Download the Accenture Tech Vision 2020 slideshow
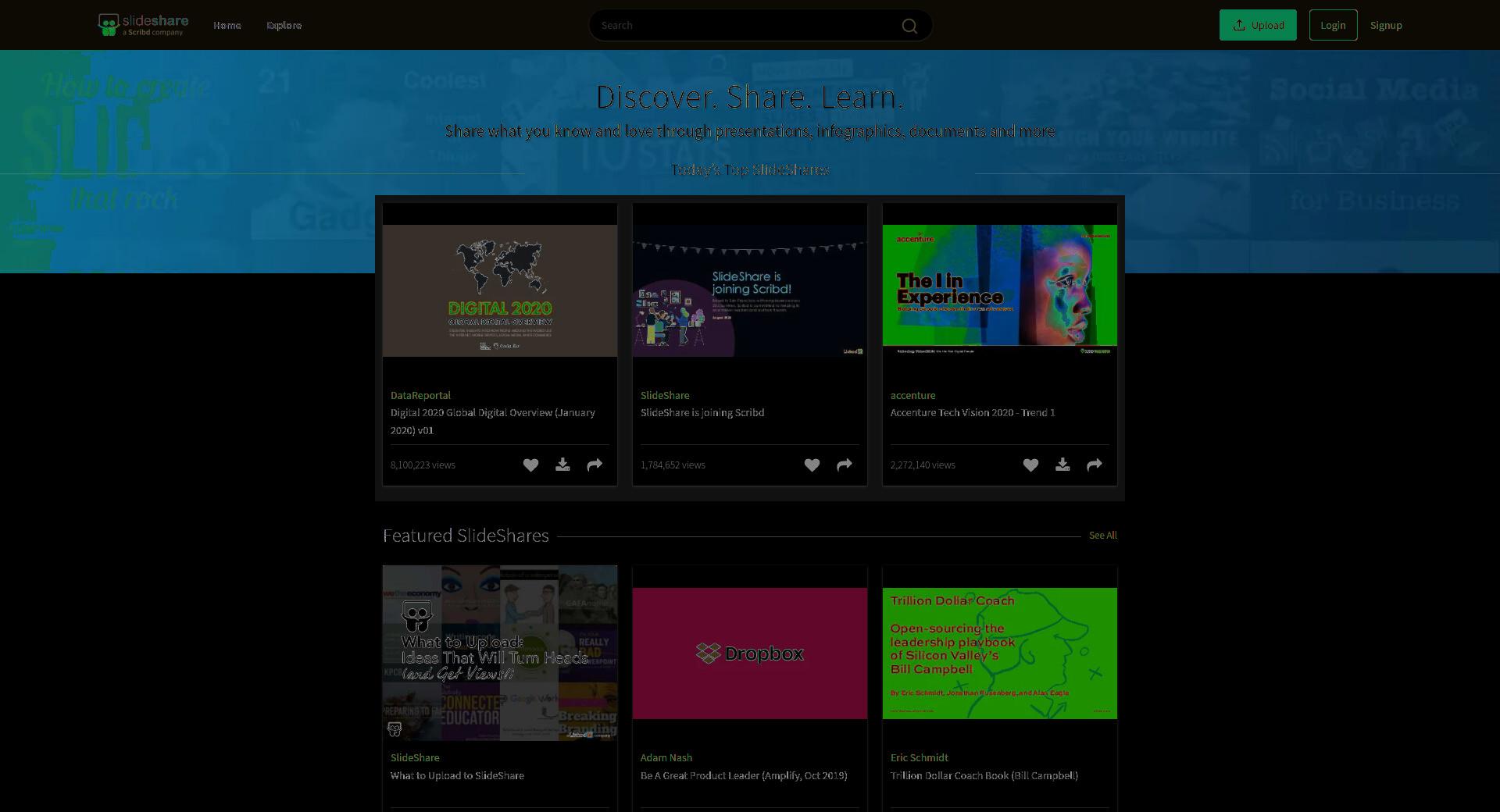This screenshot has width=1500, height=812. point(1062,465)
